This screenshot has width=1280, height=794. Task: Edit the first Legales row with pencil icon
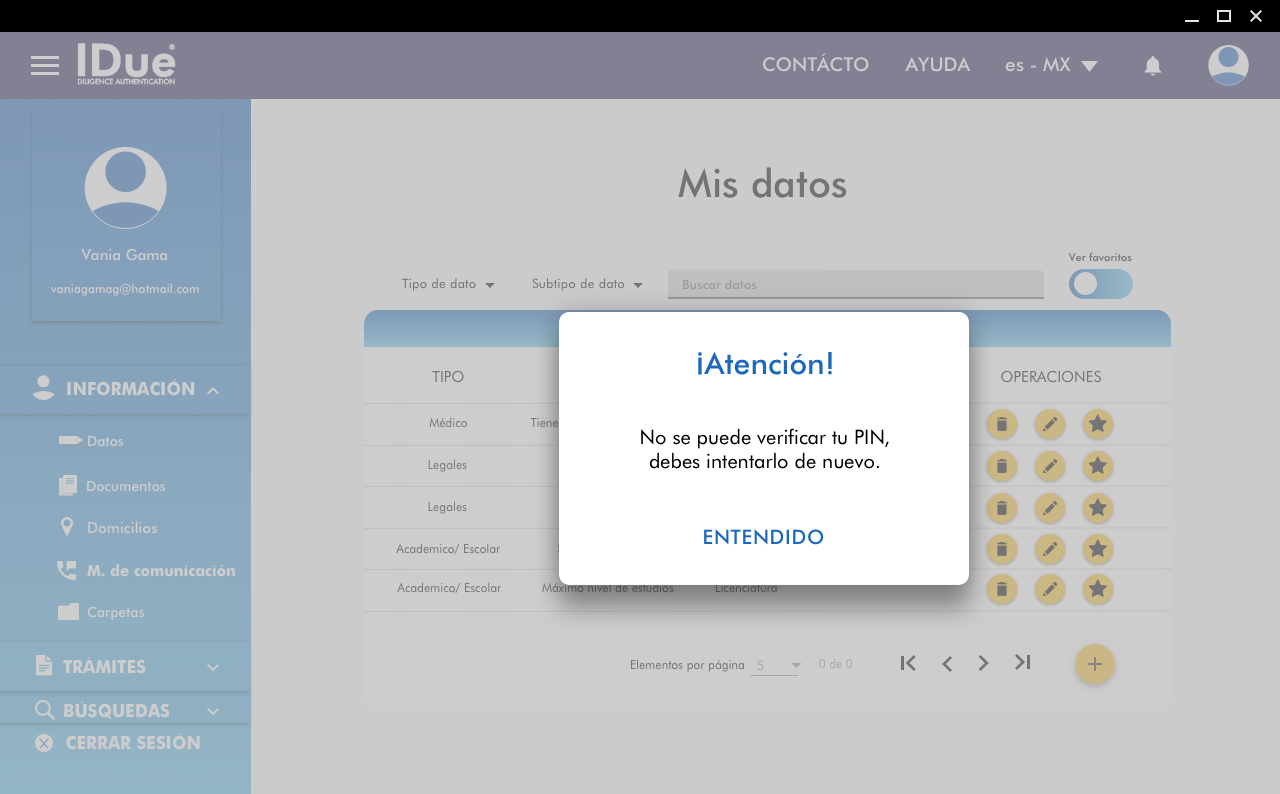click(1049, 466)
